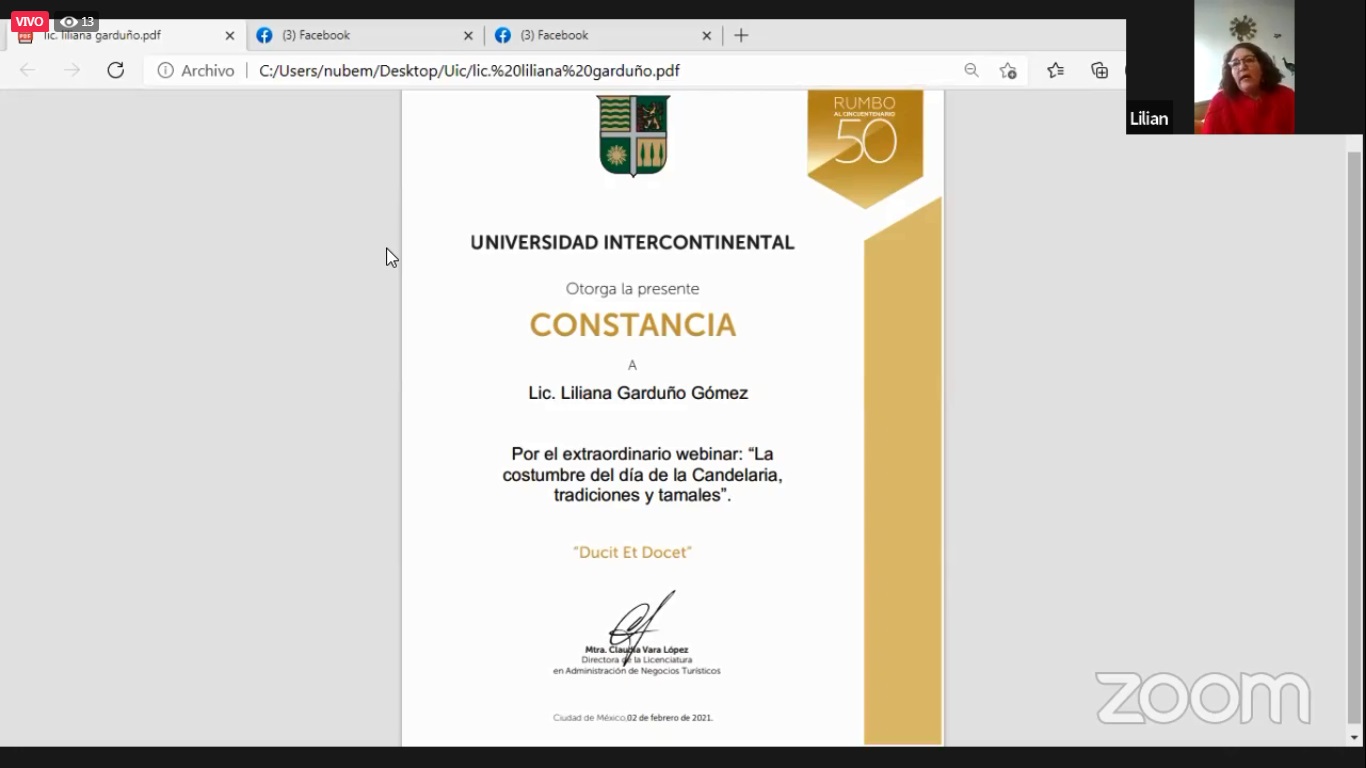
Task: Switch to the first Facebook tab
Action: coord(365,35)
